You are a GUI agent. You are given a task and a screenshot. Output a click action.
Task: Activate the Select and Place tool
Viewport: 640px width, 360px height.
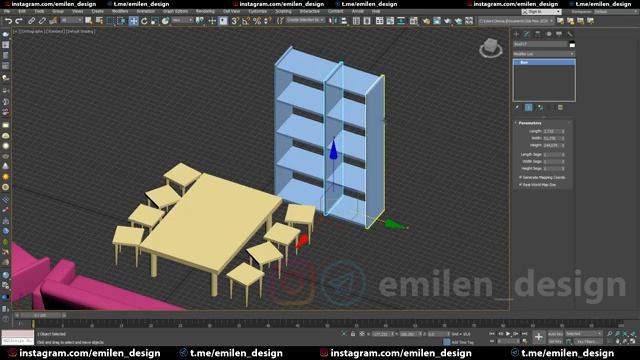pyautogui.click(x=165, y=21)
